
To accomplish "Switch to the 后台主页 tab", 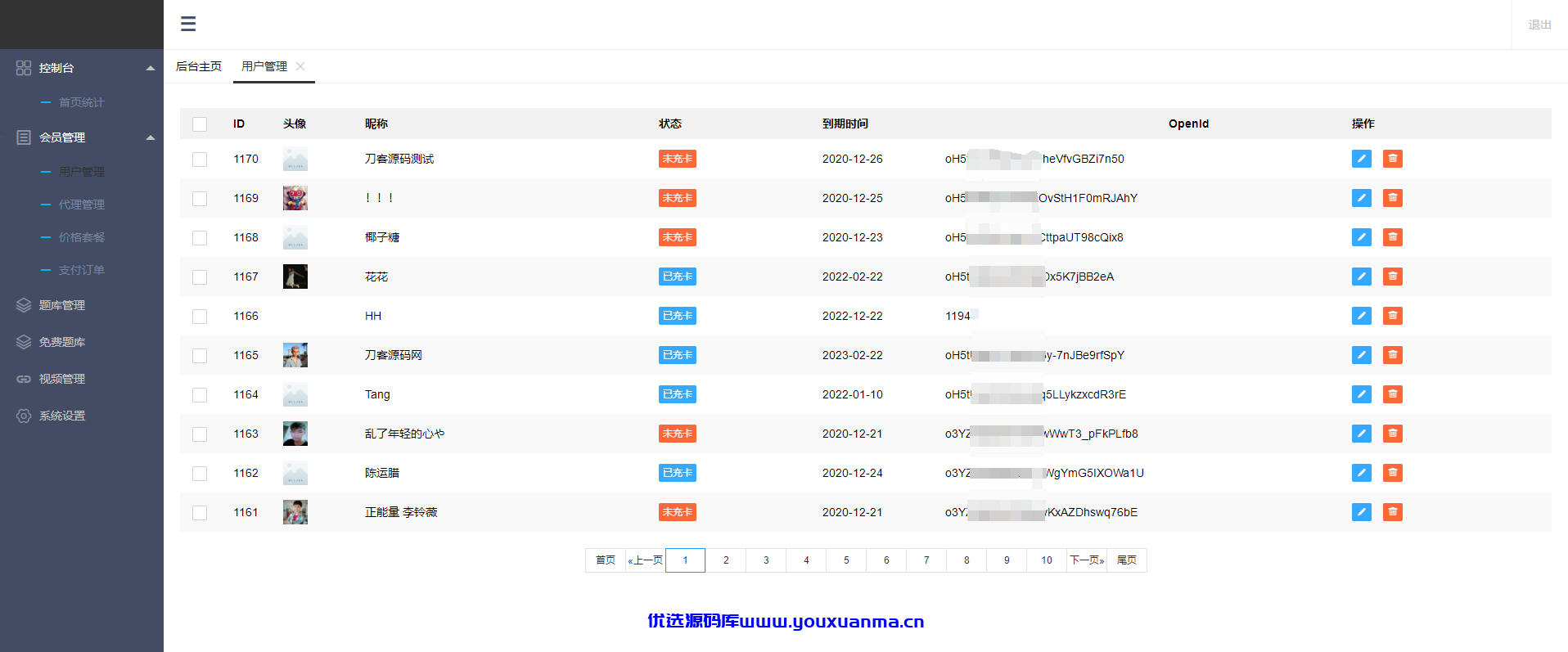I will click(199, 66).
